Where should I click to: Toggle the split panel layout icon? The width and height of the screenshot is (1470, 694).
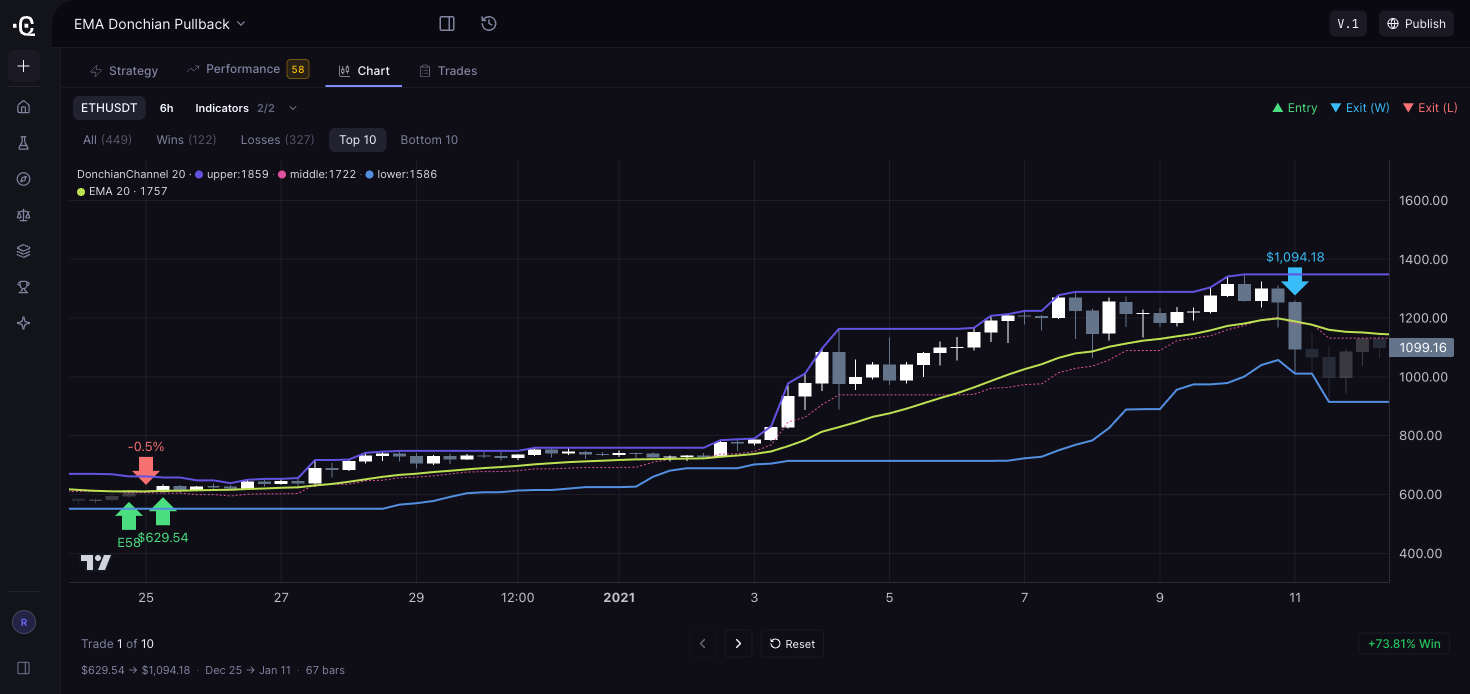click(447, 23)
